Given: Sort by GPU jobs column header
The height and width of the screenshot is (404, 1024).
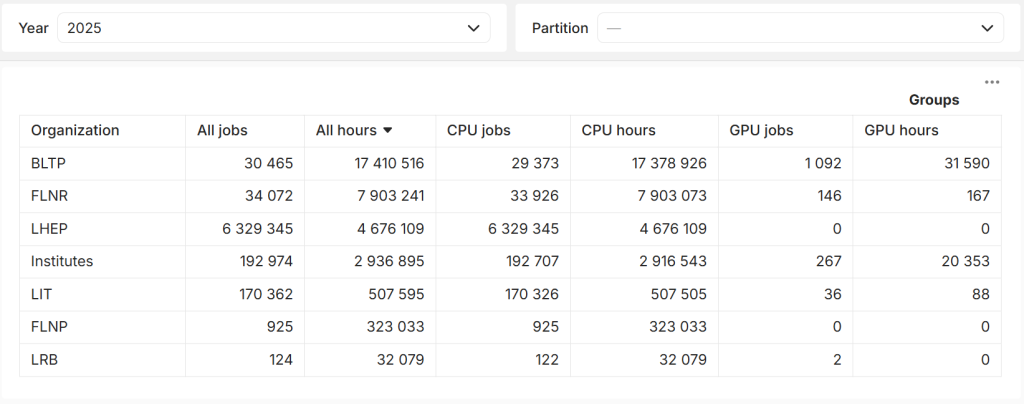Looking at the screenshot, I should (760, 131).
